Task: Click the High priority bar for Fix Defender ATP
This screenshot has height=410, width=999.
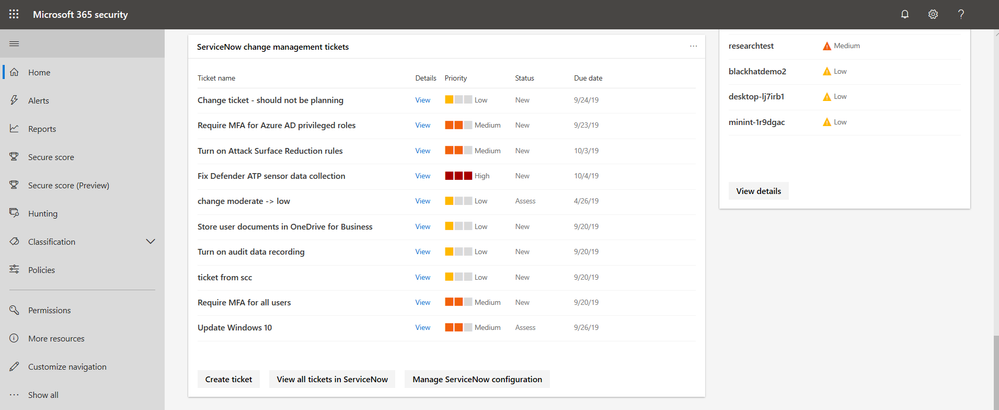Action: tap(459, 176)
